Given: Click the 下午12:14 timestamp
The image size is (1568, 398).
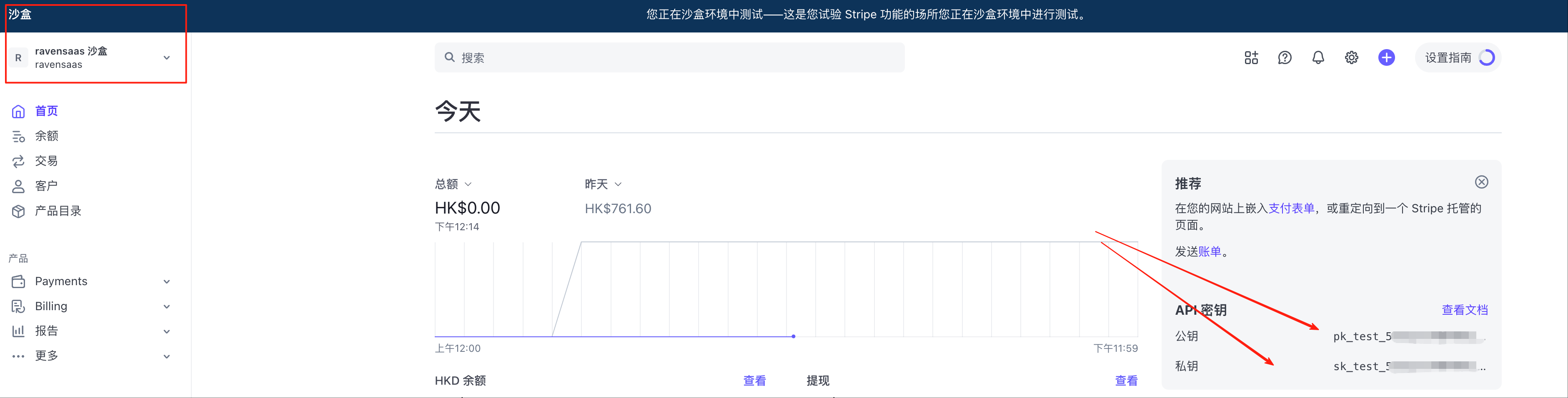Looking at the screenshot, I should point(457,226).
